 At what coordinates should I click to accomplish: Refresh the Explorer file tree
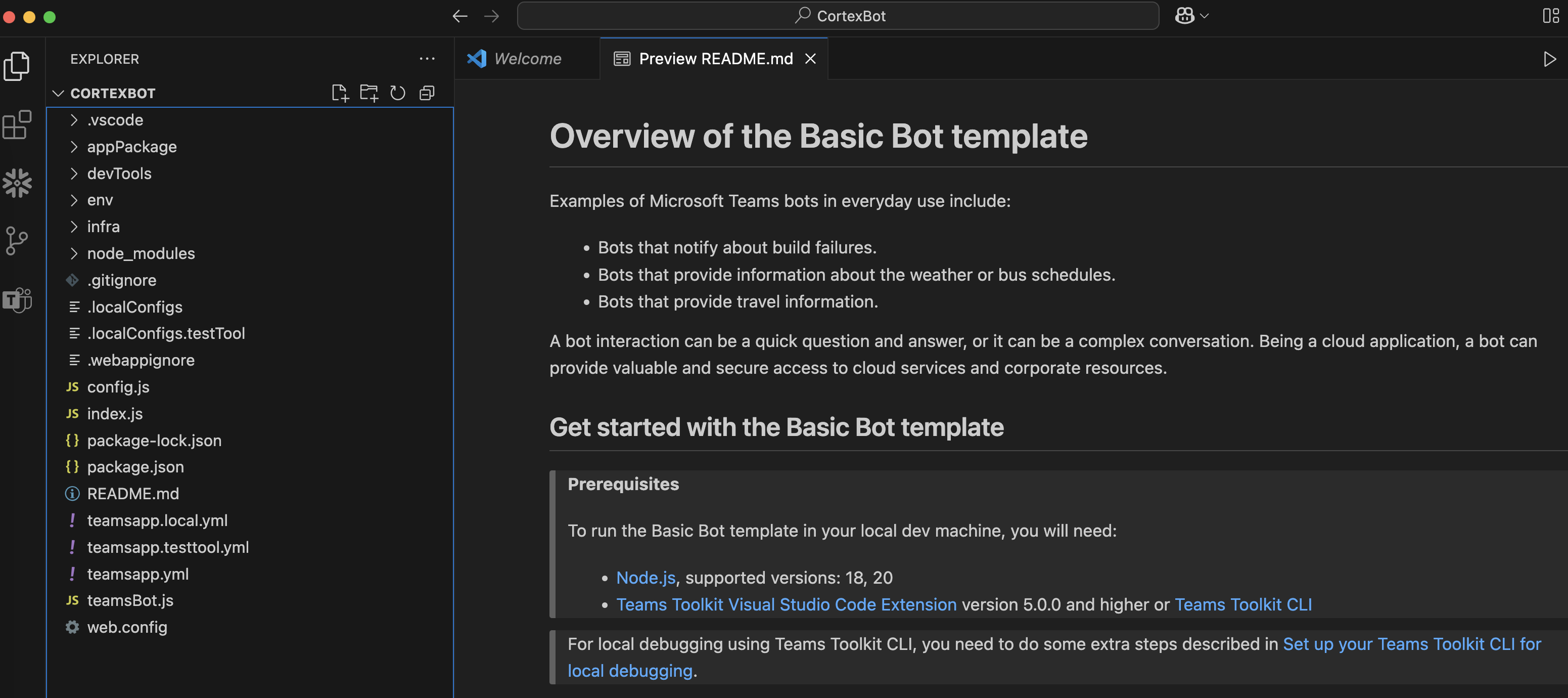(x=397, y=93)
